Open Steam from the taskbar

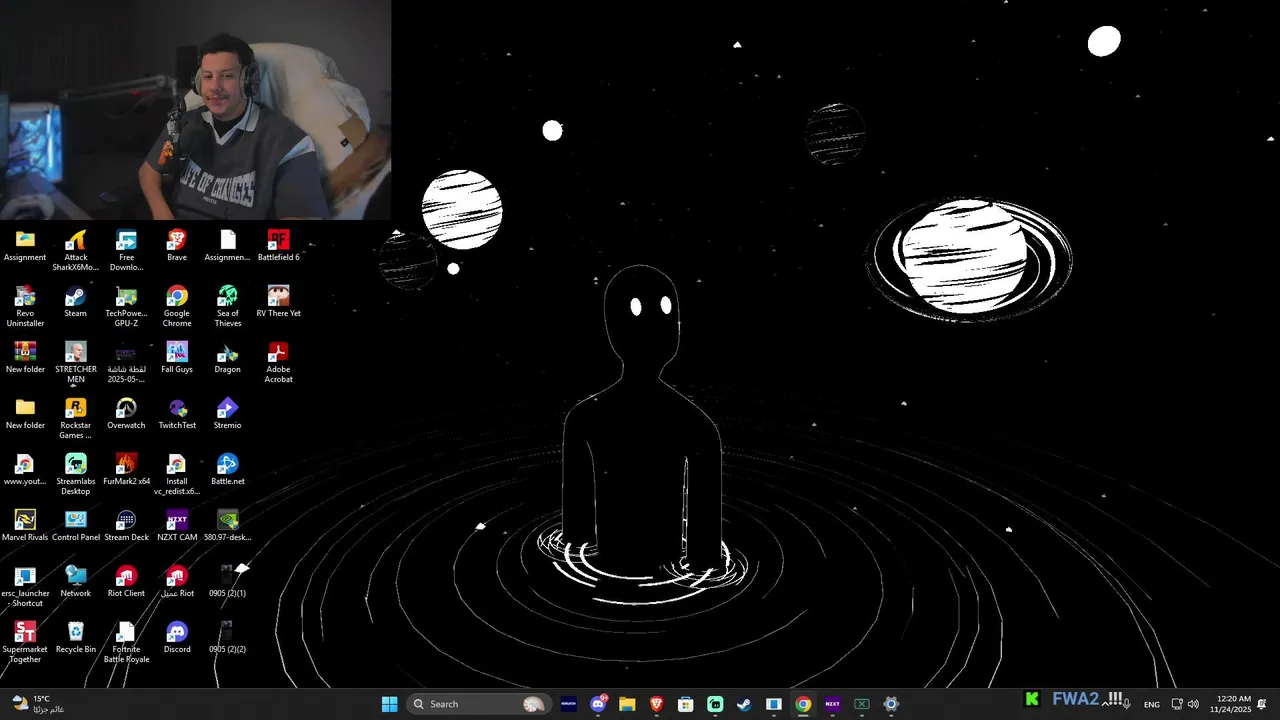[x=744, y=704]
